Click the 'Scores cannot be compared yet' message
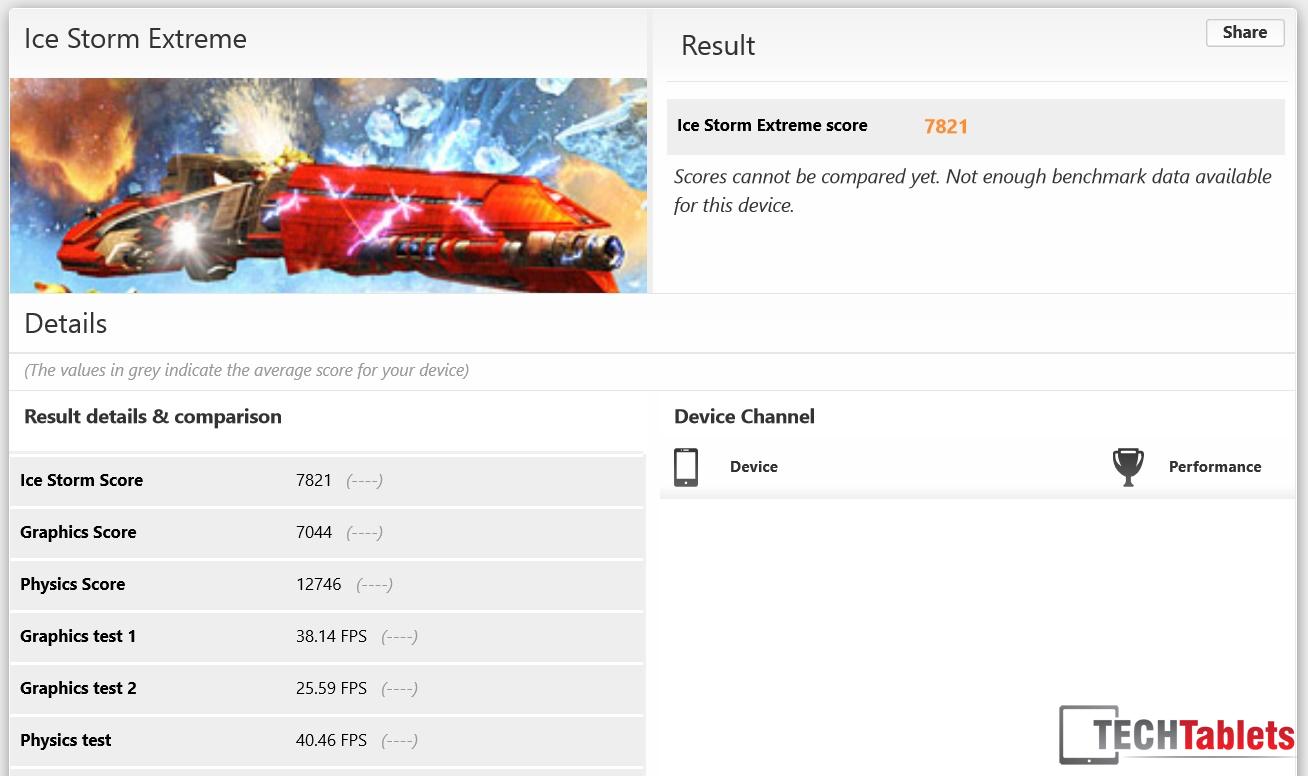Image resolution: width=1308 pixels, height=776 pixels. point(973,191)
